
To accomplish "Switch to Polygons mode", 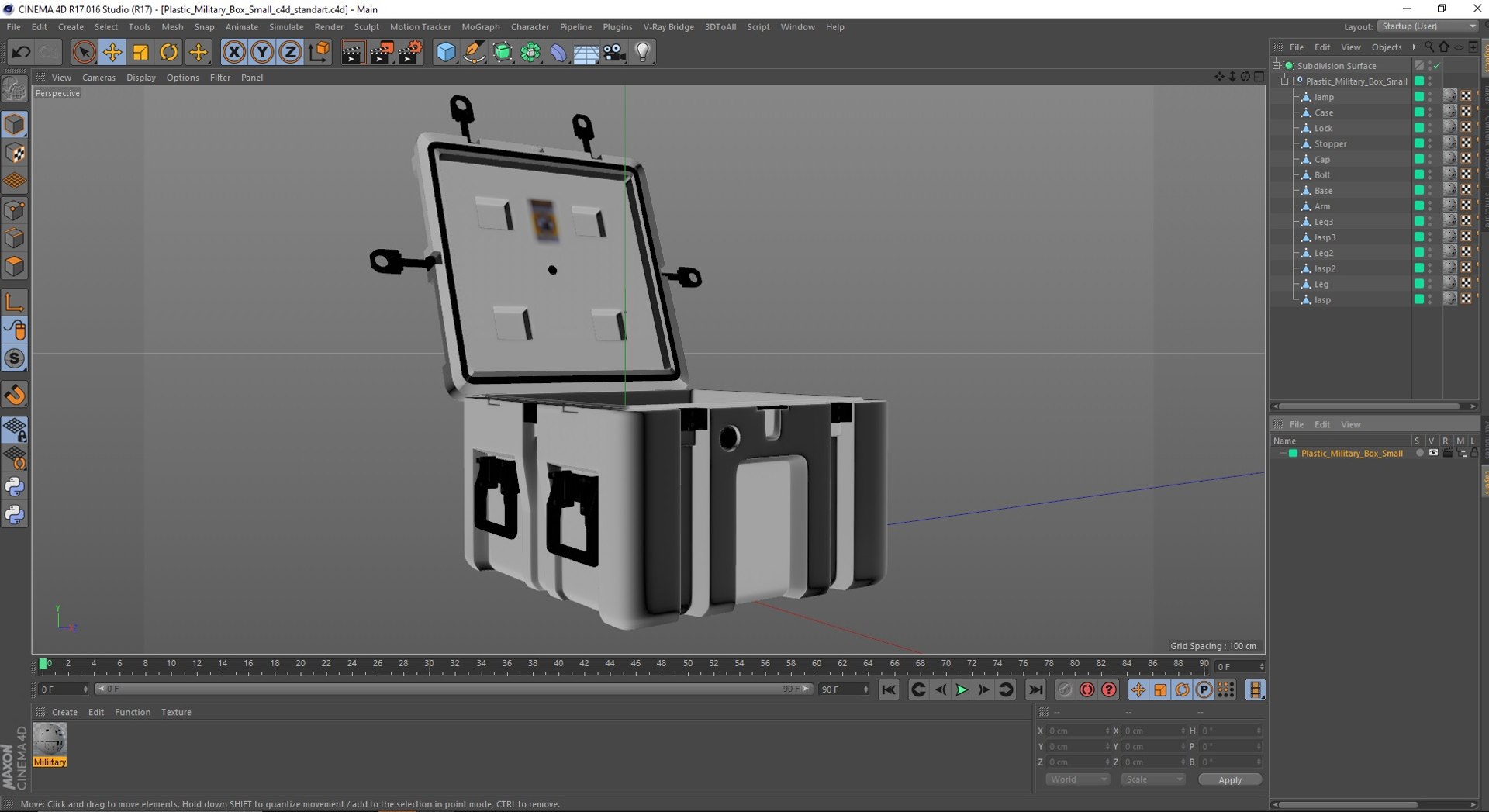I will click(15, 266).
